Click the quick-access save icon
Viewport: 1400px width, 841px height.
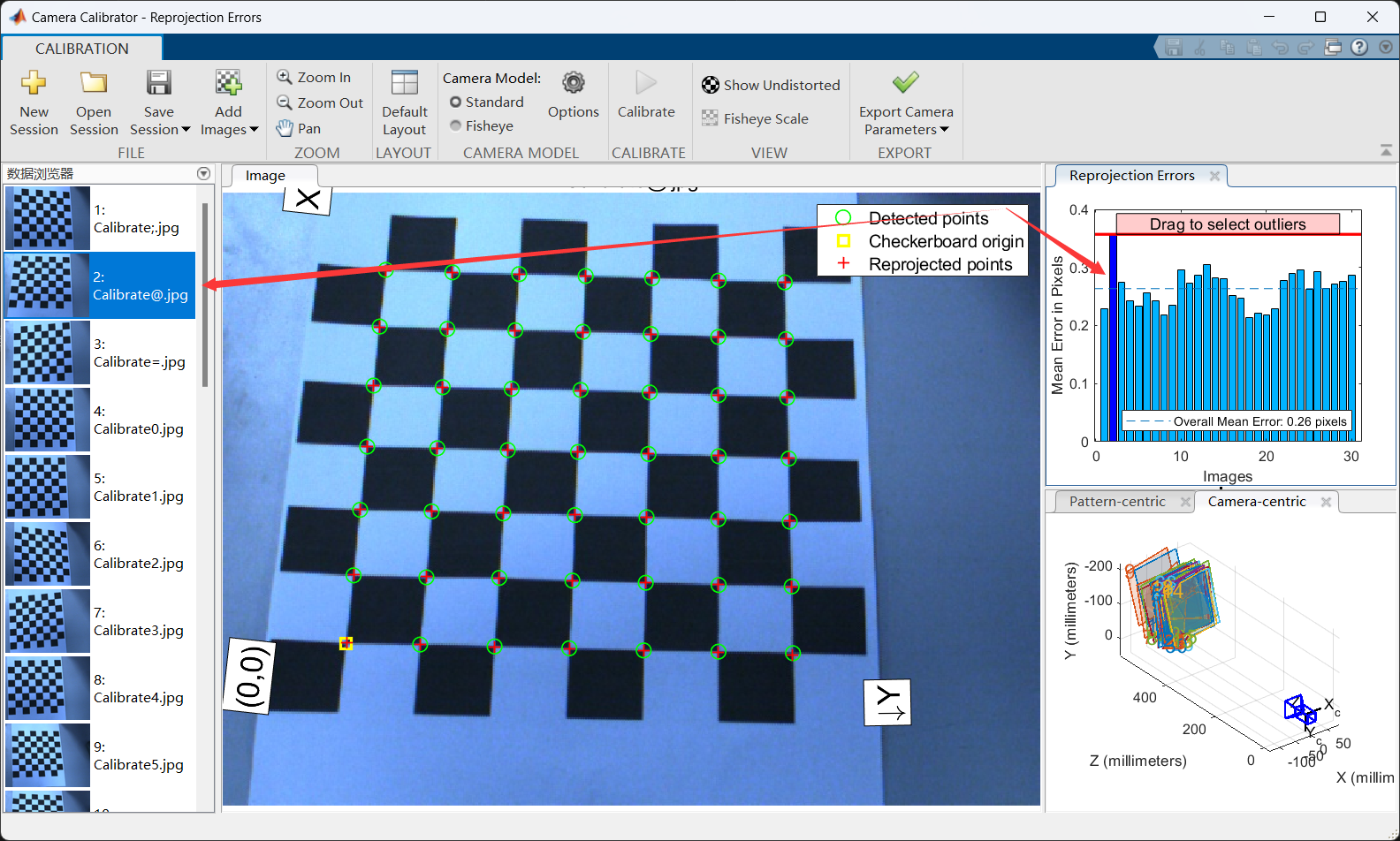coord(1174,48)
